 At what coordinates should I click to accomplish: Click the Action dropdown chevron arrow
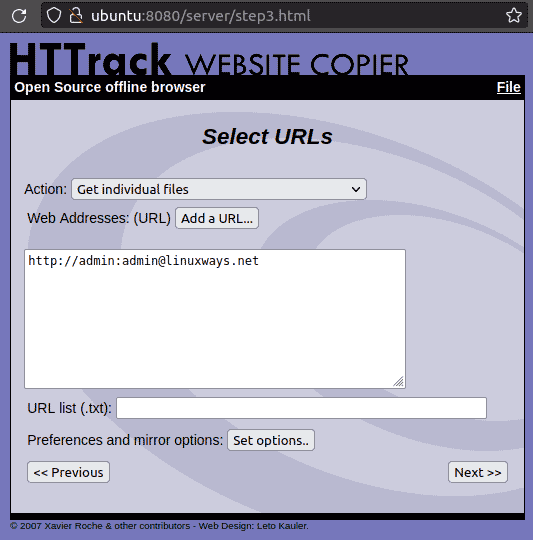pyautogui.click(x=356, y=189)
